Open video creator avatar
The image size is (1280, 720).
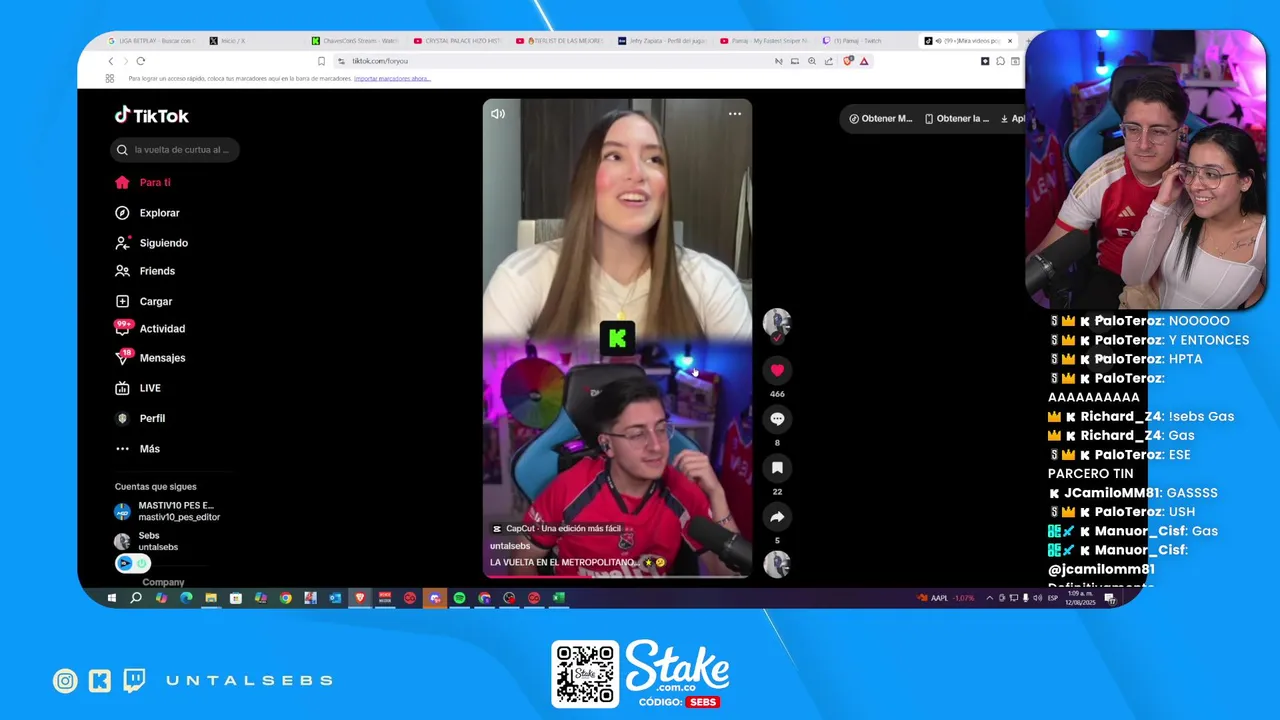coord(777,324)
